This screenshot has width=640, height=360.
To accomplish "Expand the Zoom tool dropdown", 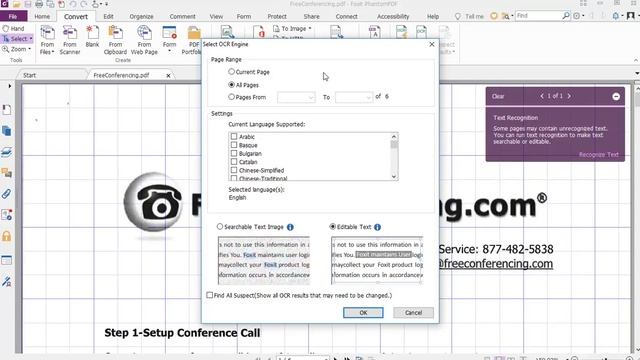I will point(29,49).
